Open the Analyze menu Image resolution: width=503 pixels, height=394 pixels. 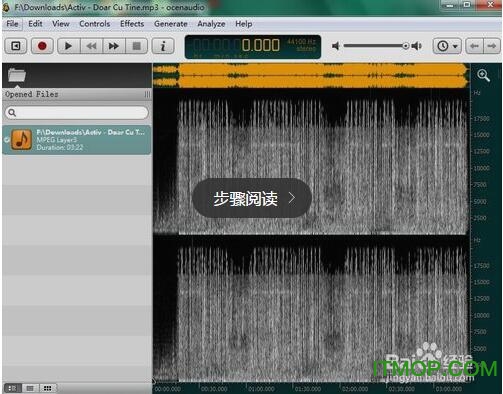click(x=211, y=24)
